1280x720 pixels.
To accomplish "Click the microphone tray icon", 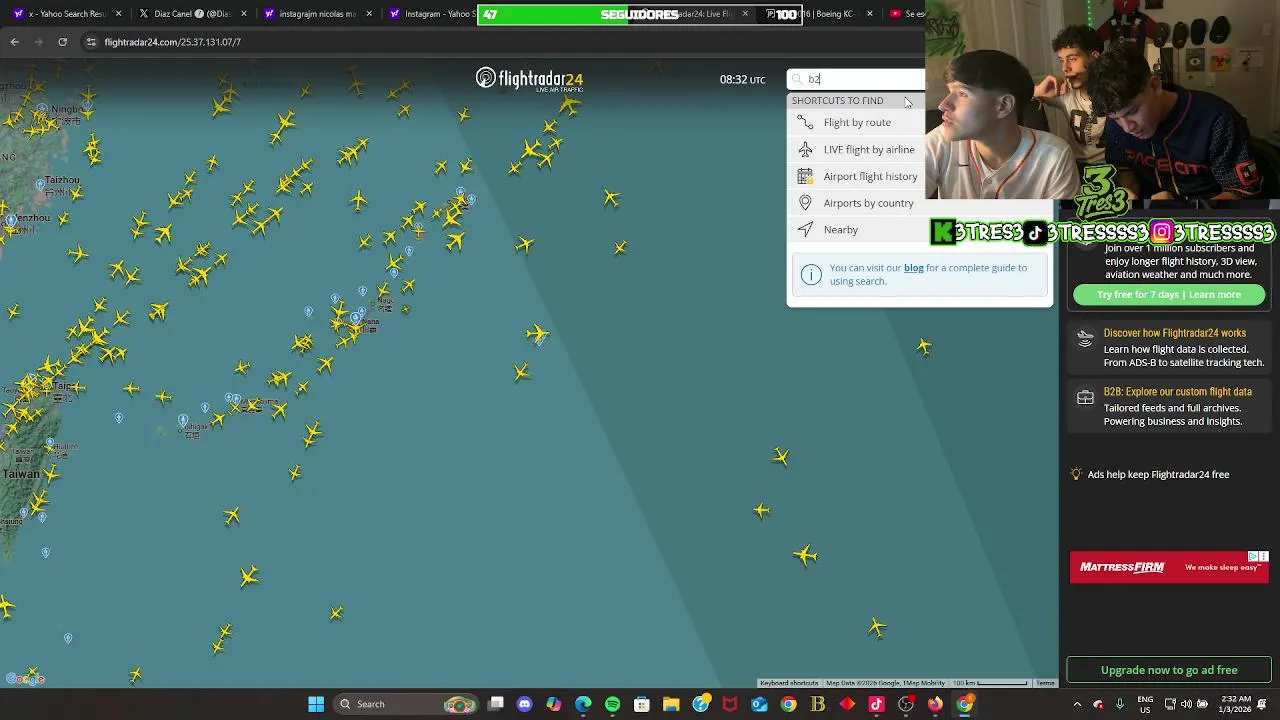I will [x=1120, y=704].
